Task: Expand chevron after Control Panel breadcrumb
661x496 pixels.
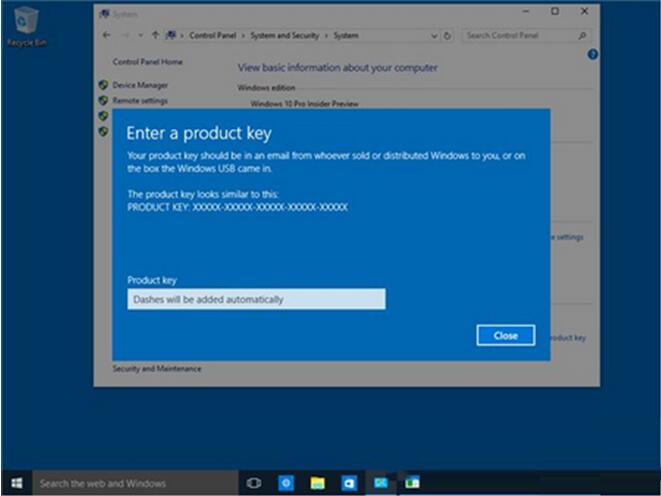Action: point(243,36)
